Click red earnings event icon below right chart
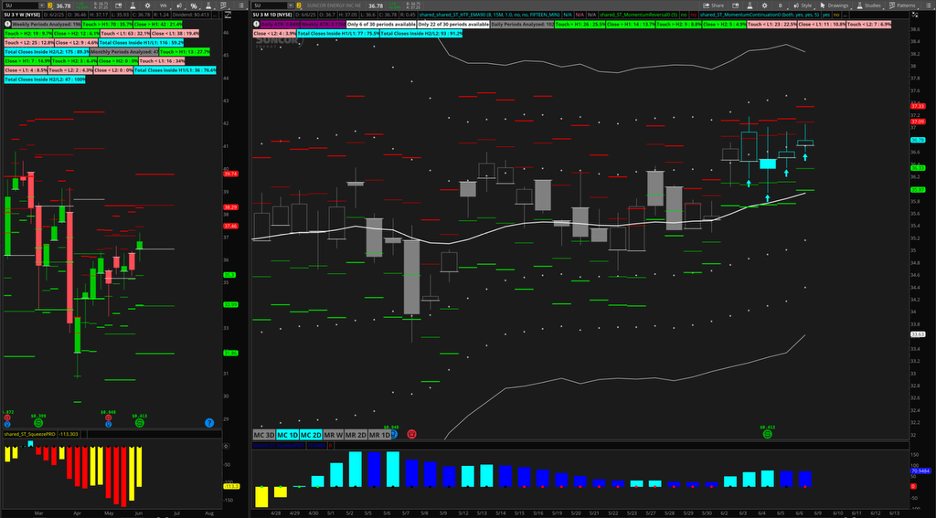Screen dimensions: 936x518 click(x=412, y=435)
